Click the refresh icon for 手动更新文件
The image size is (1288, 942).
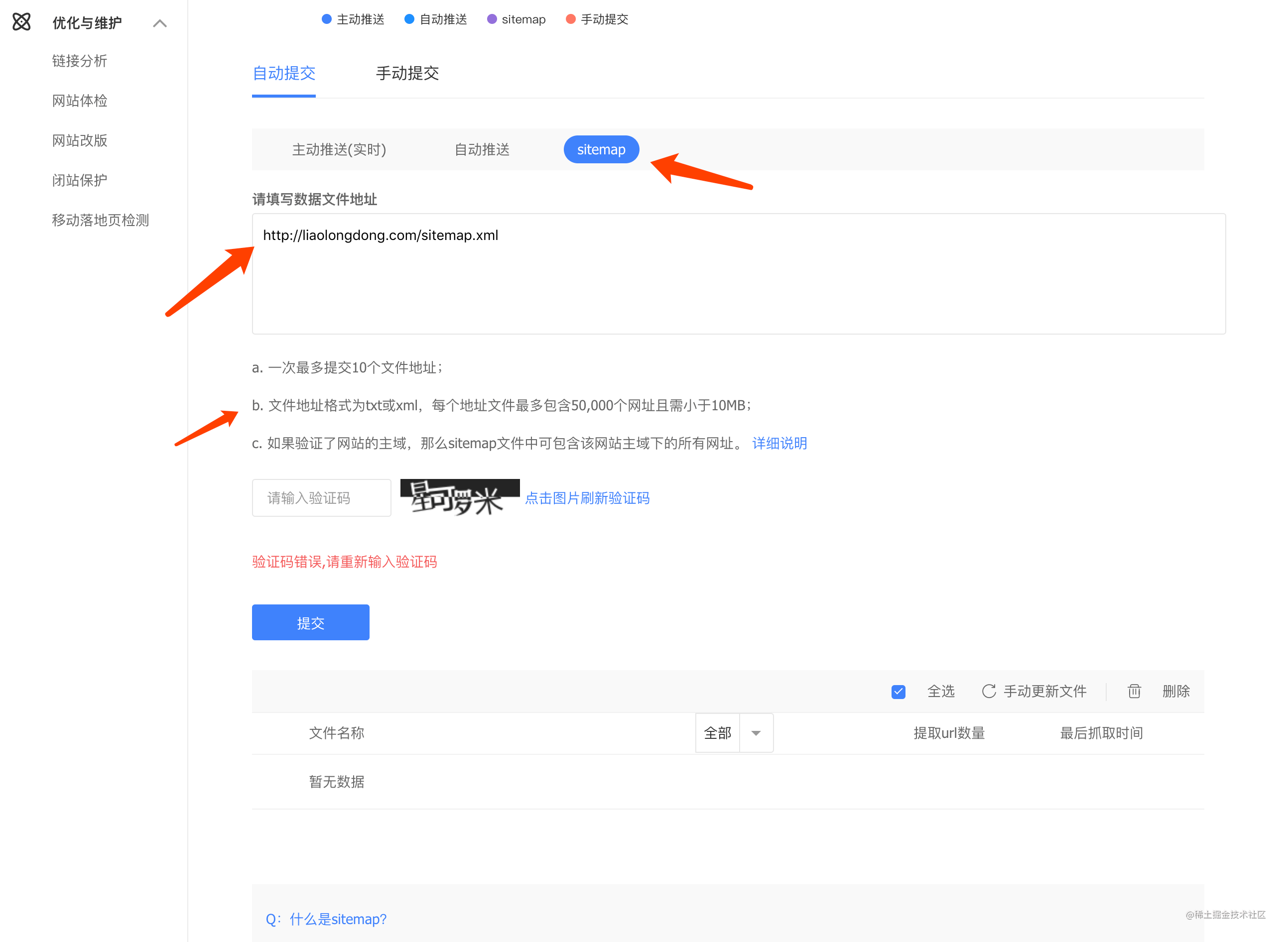tap(989, 692)
